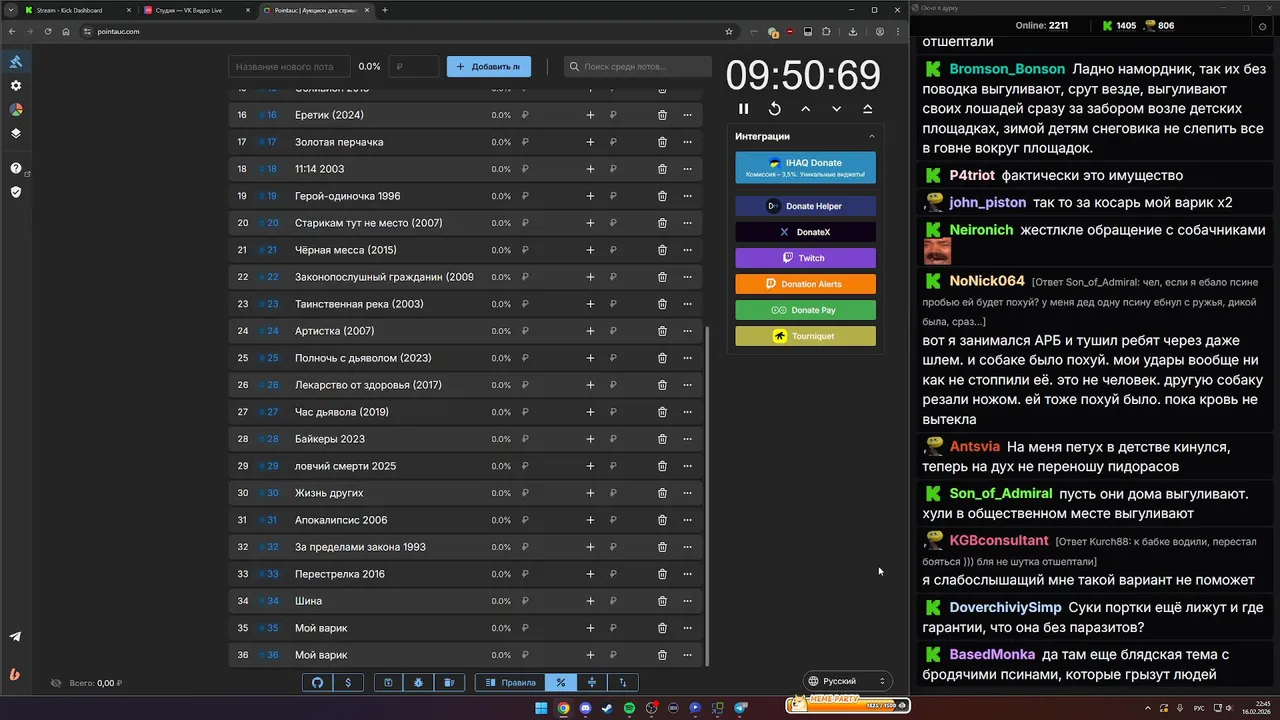The height and width of the screenshot is (720, 1280).
Task: Open three-dot menu for Байкеры 2023
Action: click(x=687, y=439)
